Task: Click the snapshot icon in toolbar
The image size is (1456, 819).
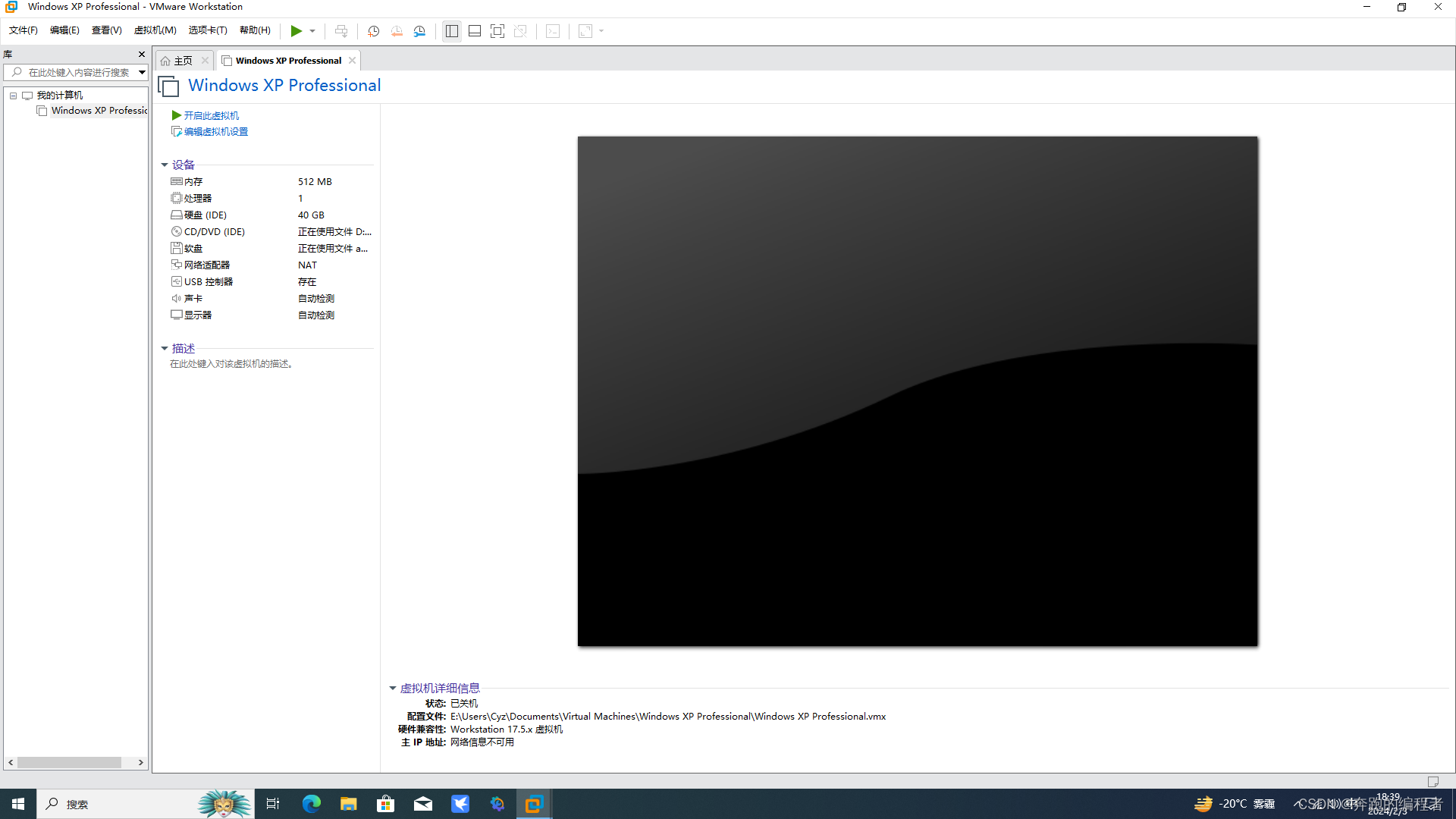Action: click(373, 31)
